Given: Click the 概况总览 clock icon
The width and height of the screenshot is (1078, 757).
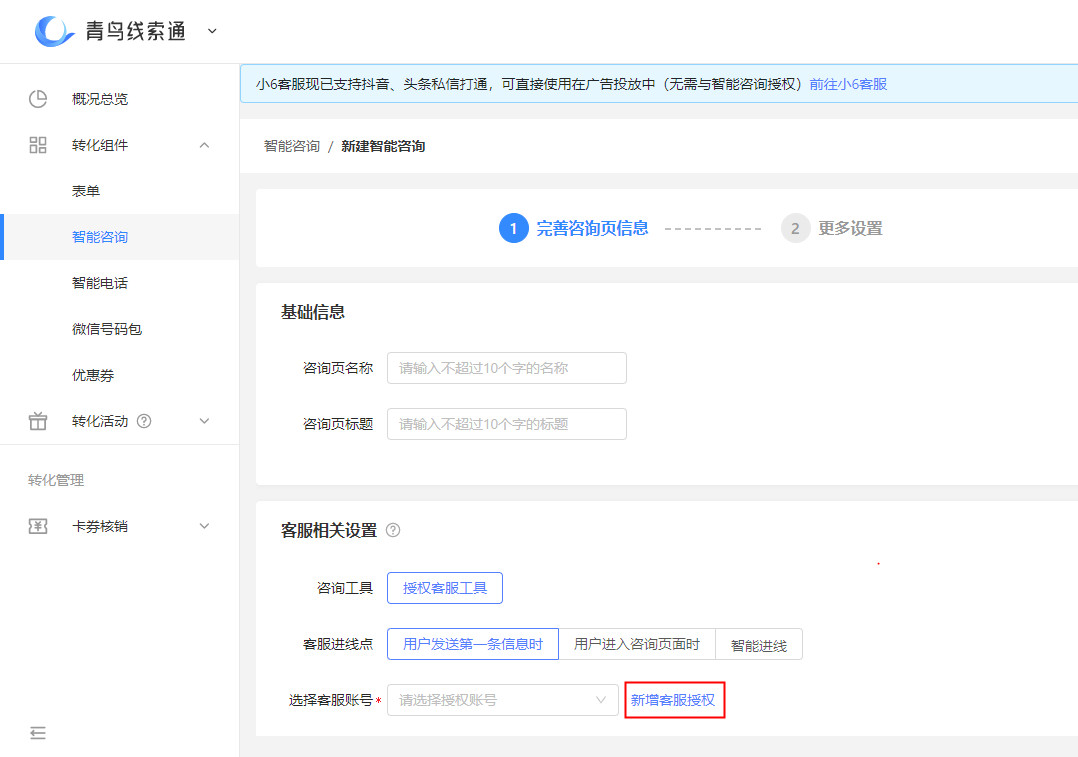Looking at the screenshot, I should 38,99.
